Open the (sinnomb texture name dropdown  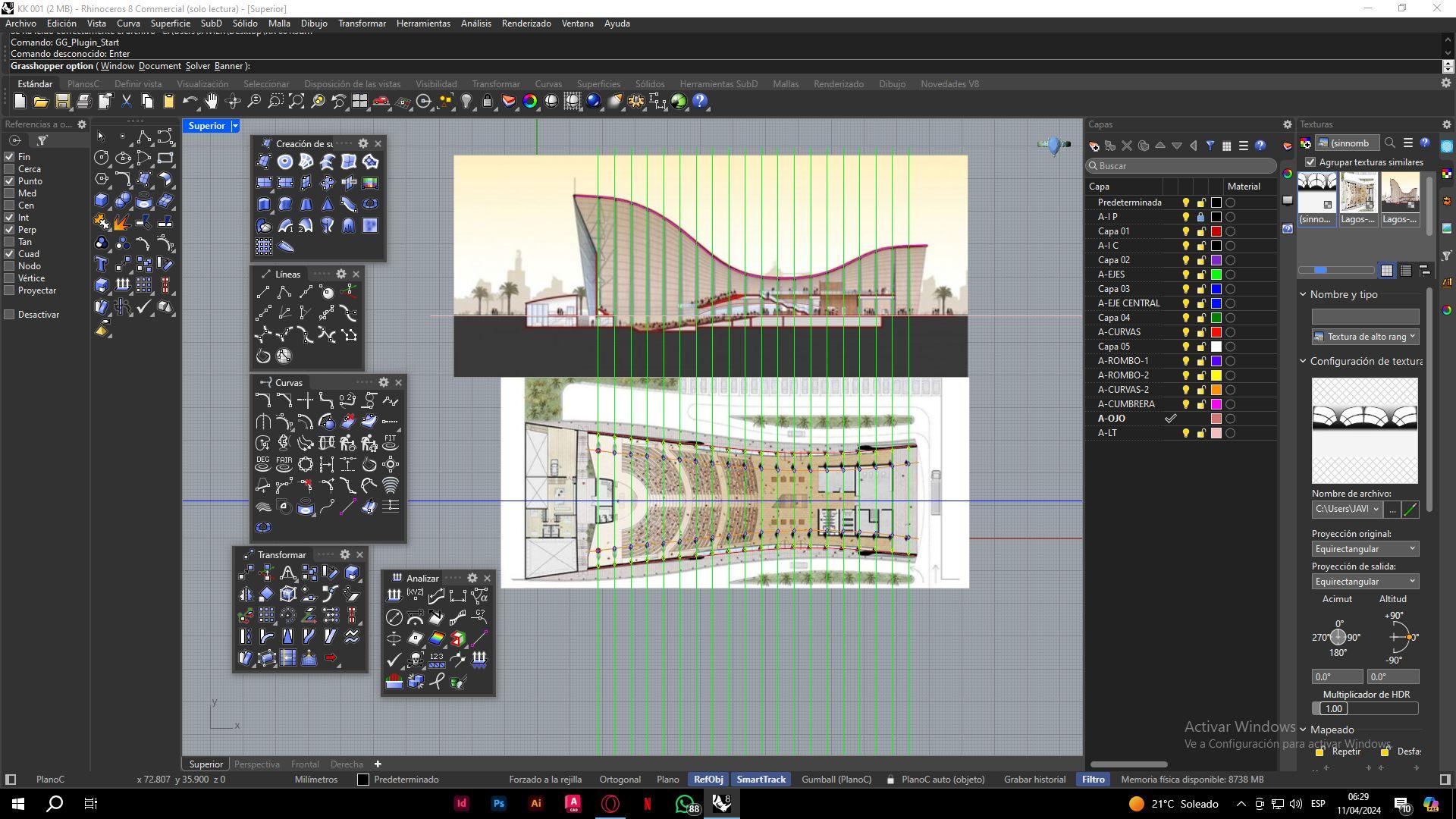pos(1348,143)
